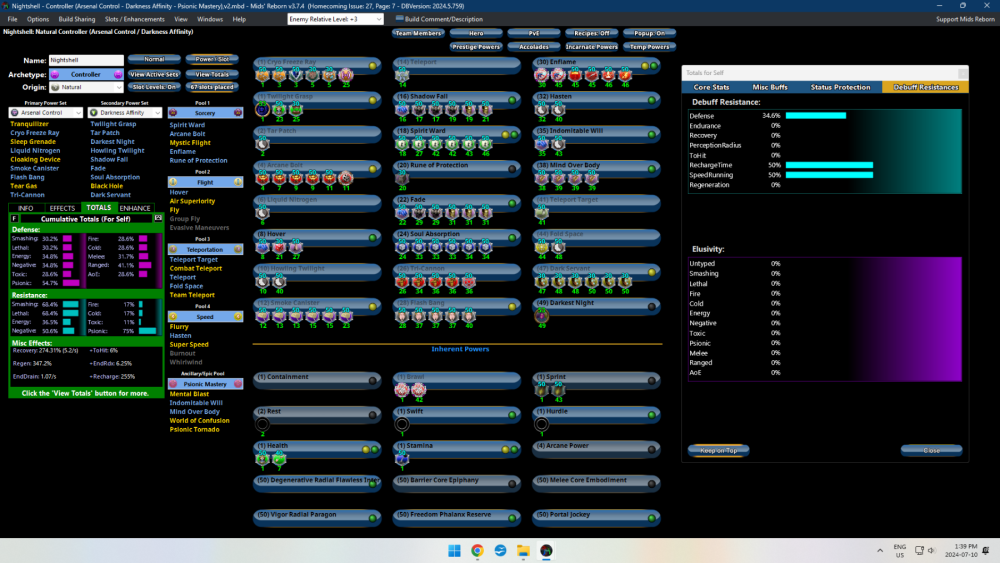Image resolution: width=1000 pixels, height=563 pixels.
Task: Click the empty enhancement slot under Hurdle
Action: 541,424
